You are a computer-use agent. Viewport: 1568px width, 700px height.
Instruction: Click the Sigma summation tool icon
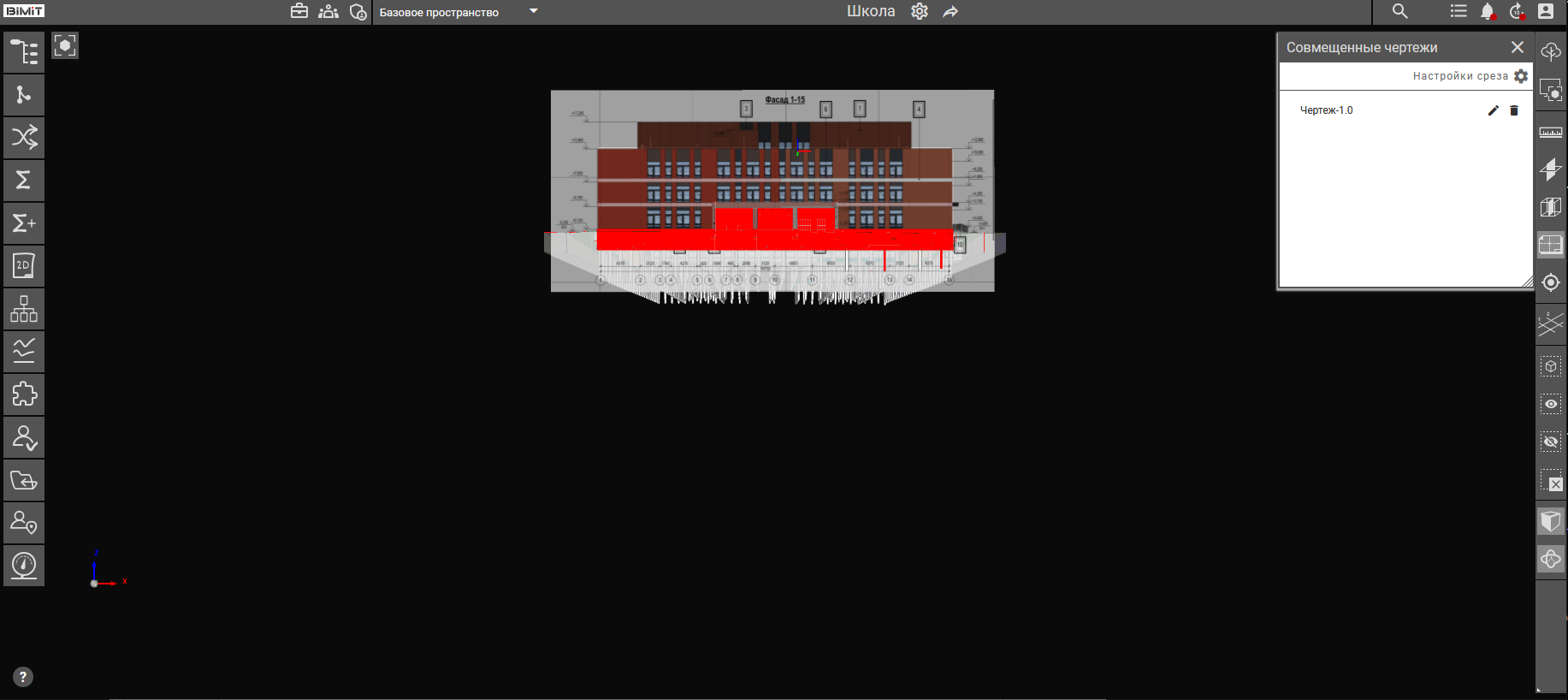pos(24,181)
